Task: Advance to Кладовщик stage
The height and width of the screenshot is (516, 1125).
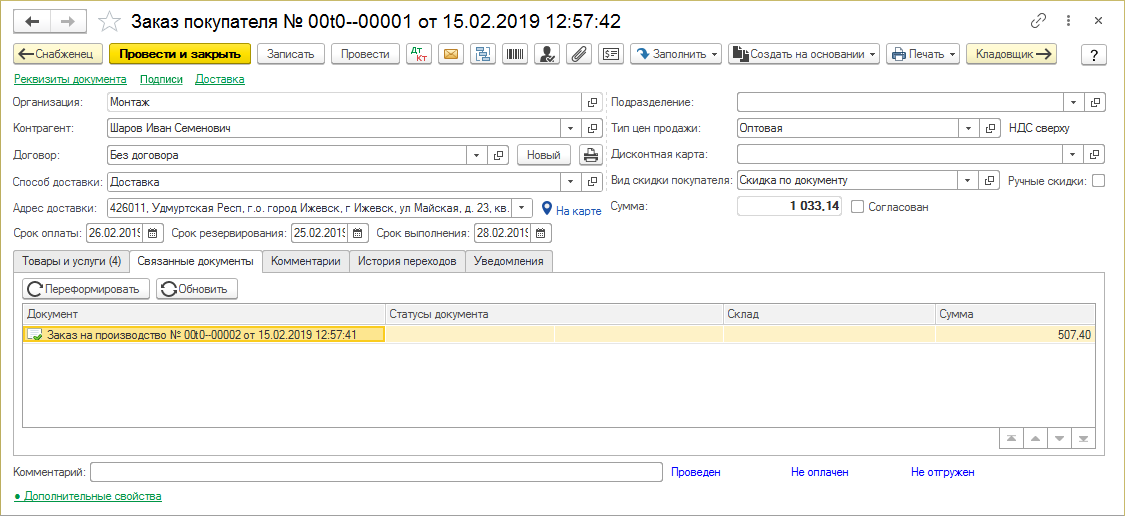Action: 1012,54
